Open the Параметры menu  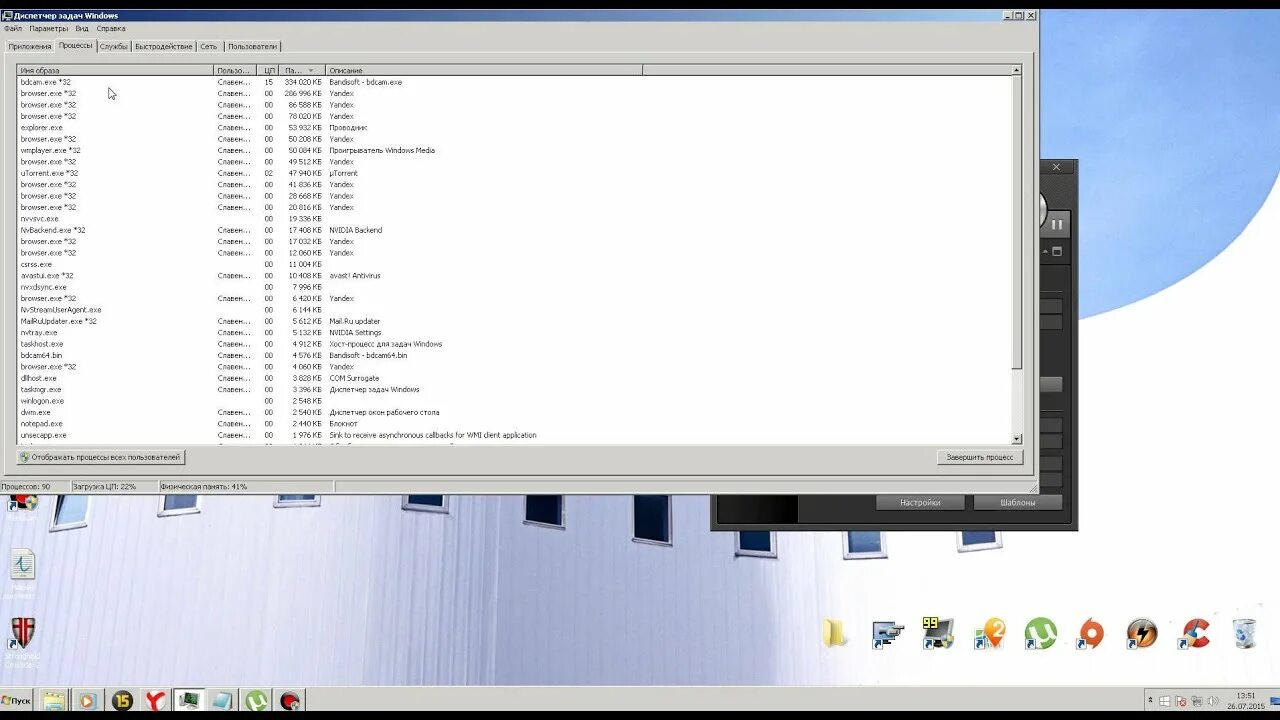[49, 29]
